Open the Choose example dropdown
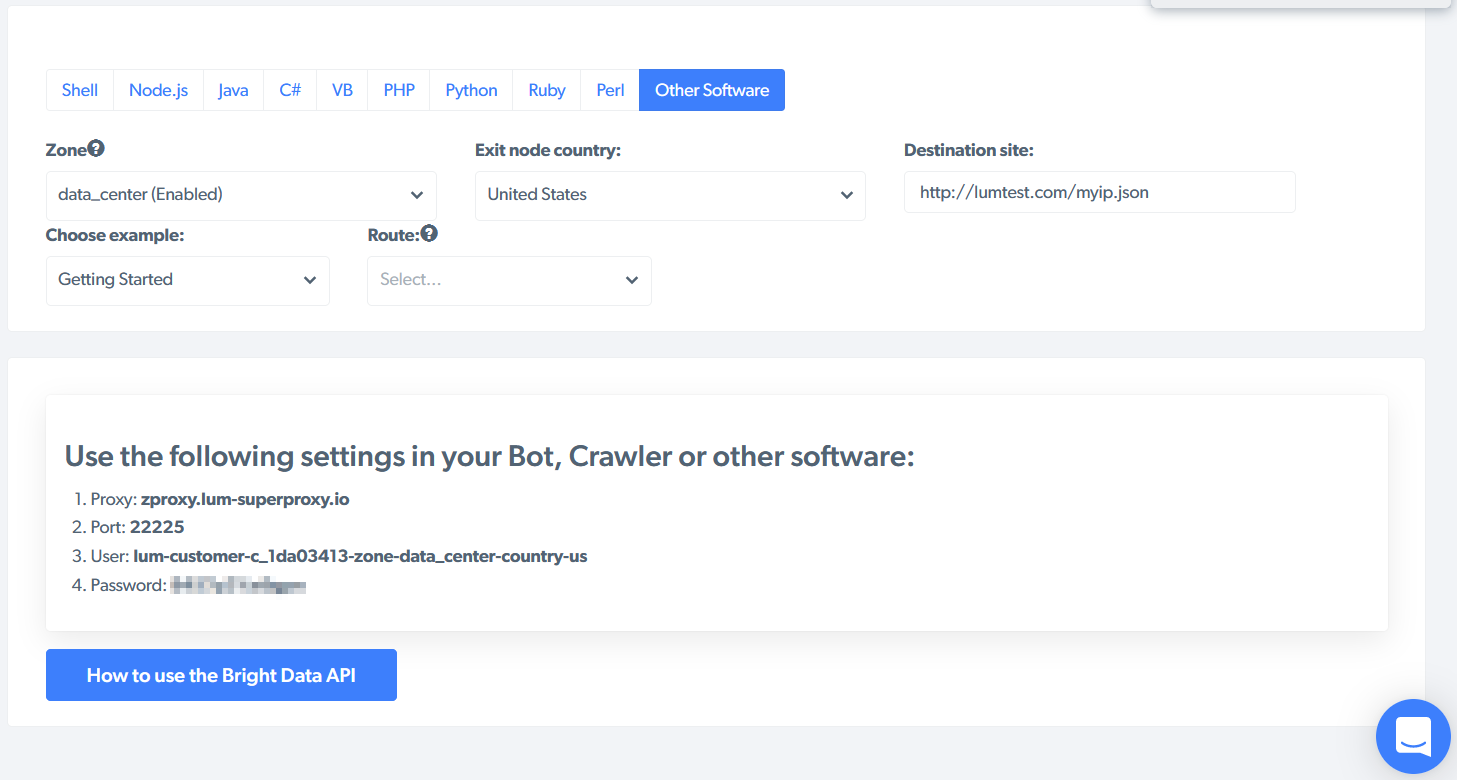The width and height of the screenshot is (1457, 780). point(188,280)
